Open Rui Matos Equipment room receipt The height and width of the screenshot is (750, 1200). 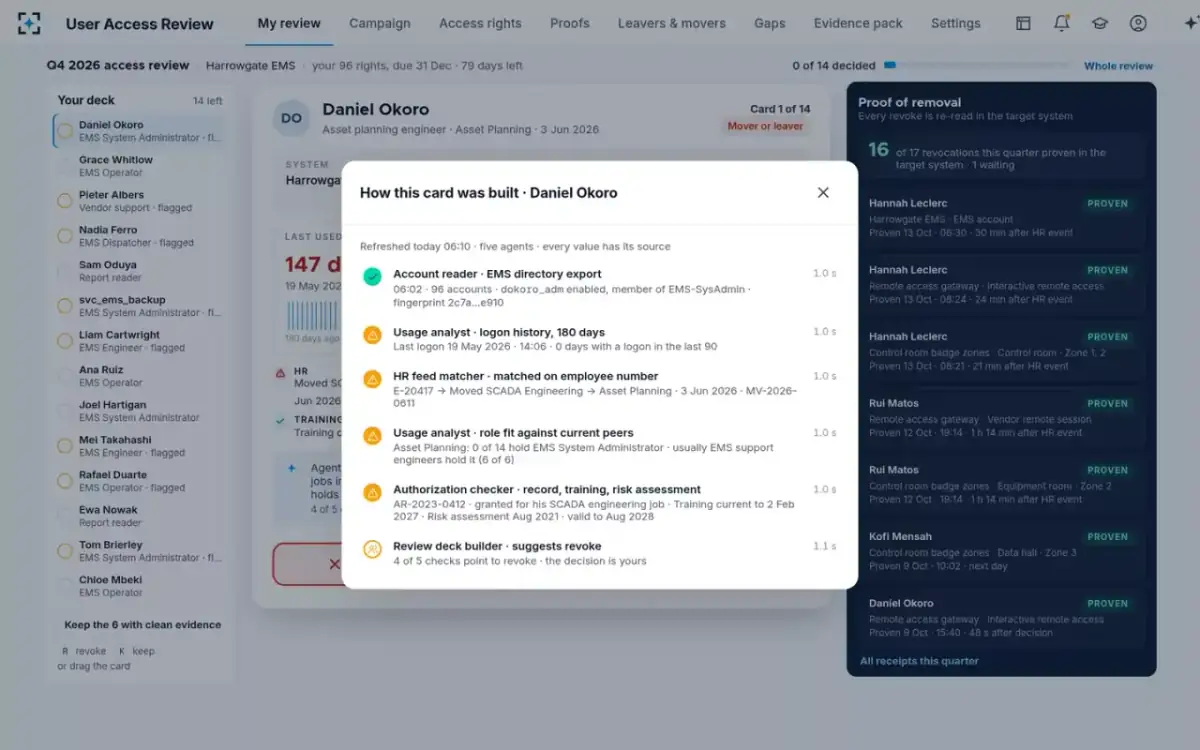coord(1001,484)
